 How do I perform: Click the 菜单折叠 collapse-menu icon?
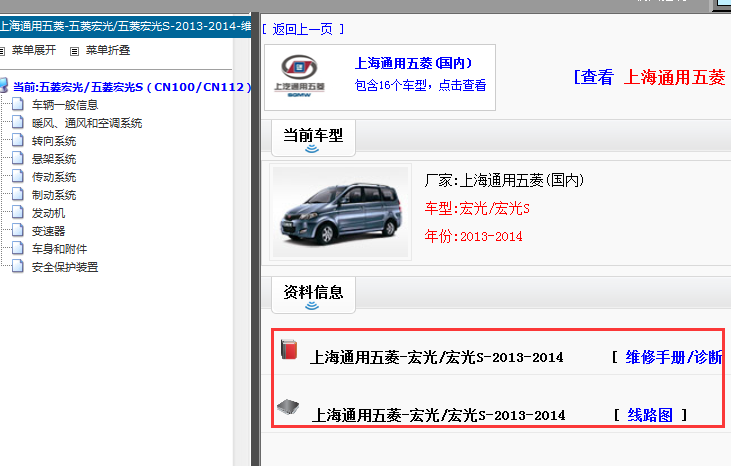click(x=74, y=51)
